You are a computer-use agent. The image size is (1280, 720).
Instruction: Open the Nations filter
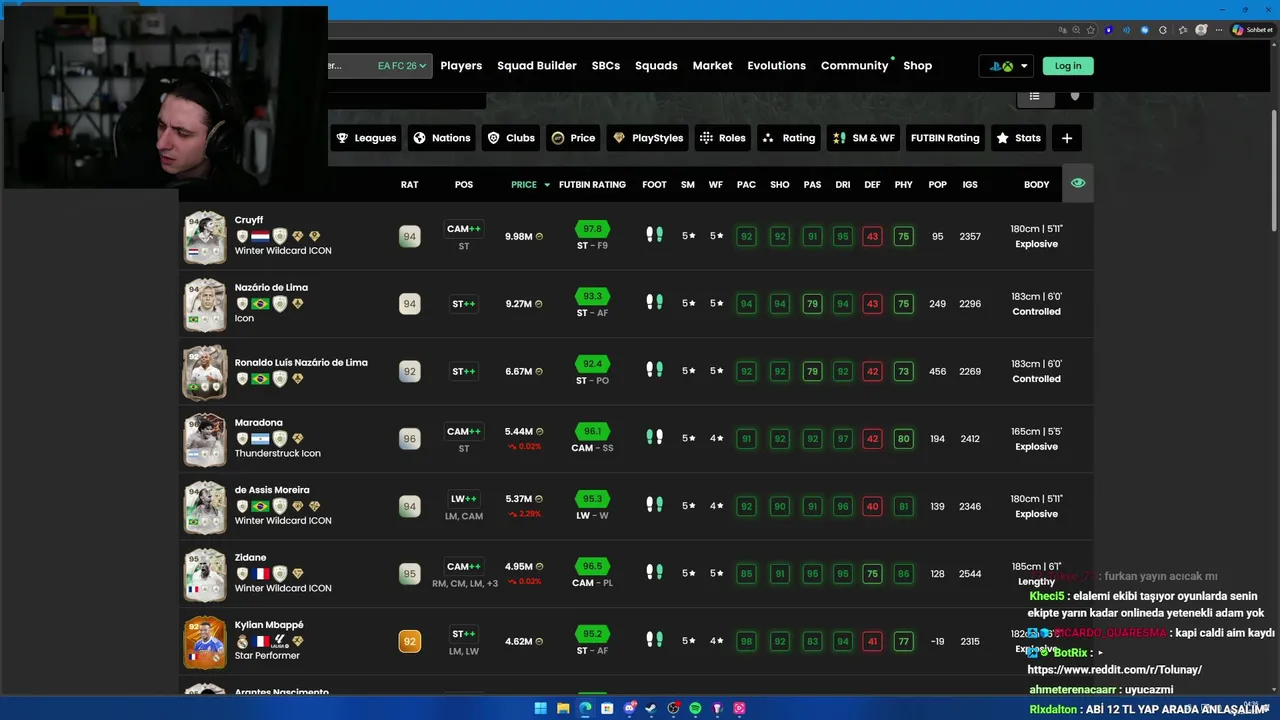point(441,138)
